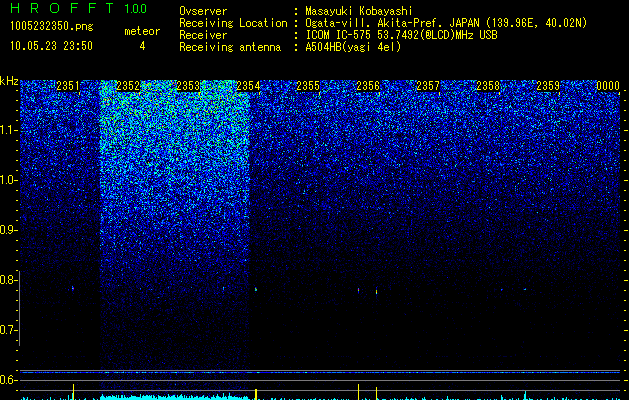The width and height of the screenshot is (629, 400).
Task: Click the 0000 time marker
Action: [x=608, y=86]
